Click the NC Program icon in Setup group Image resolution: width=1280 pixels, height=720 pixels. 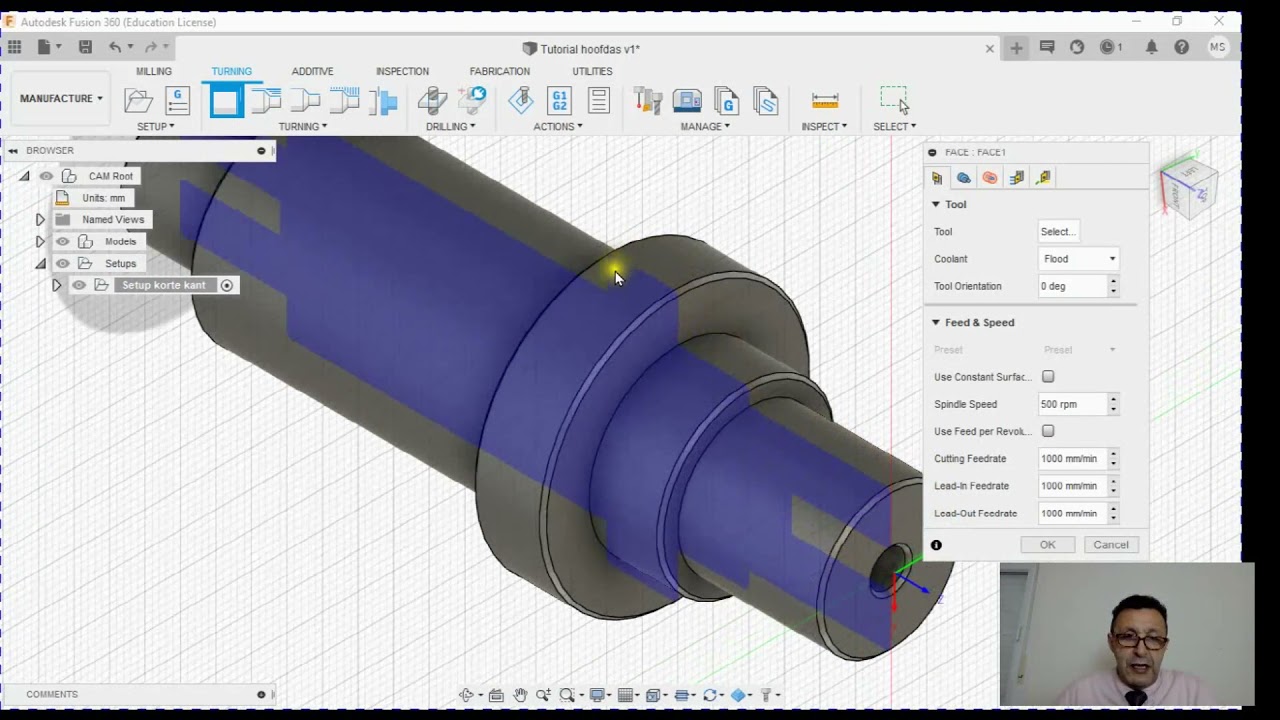(x=177, y=101)
